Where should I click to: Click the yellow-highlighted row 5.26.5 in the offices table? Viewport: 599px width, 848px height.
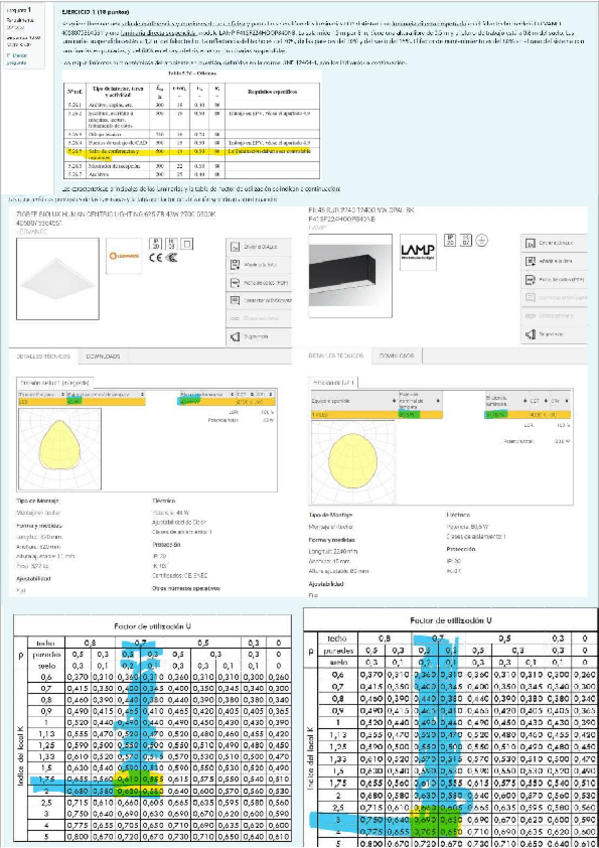click(191, 154)
